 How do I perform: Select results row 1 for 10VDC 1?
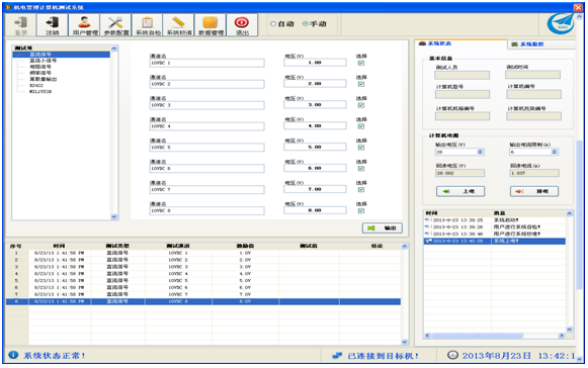(x=203, y=253)
